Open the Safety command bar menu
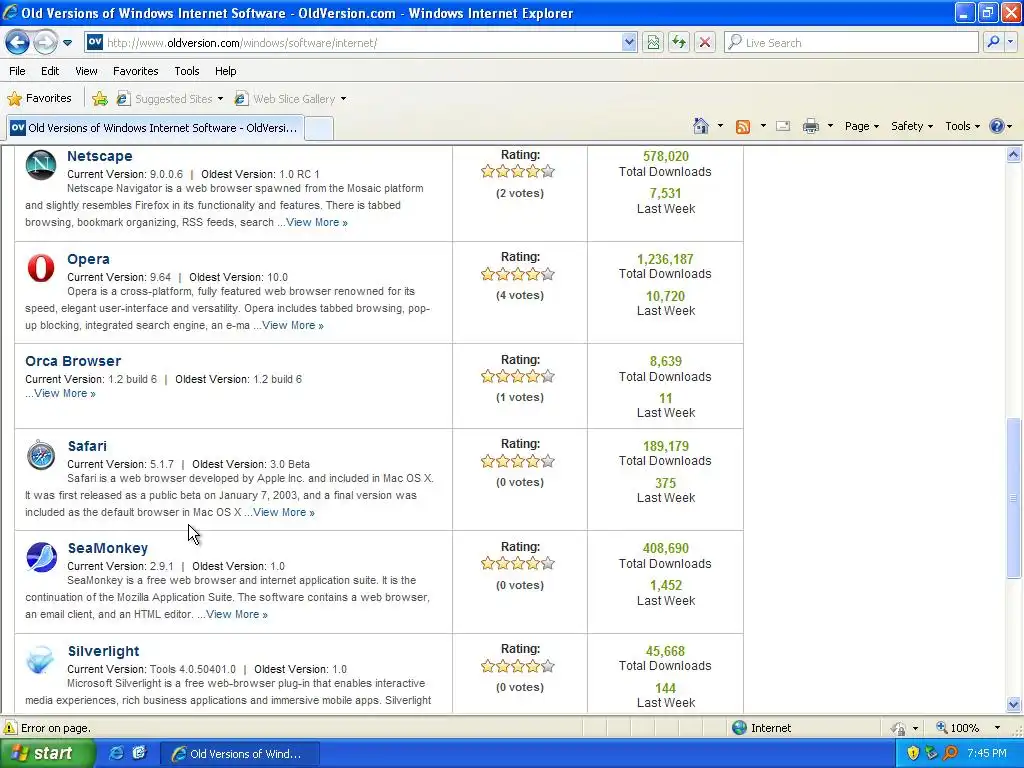Viewport: 1024px width, 768px height. [x=912, y=126]
